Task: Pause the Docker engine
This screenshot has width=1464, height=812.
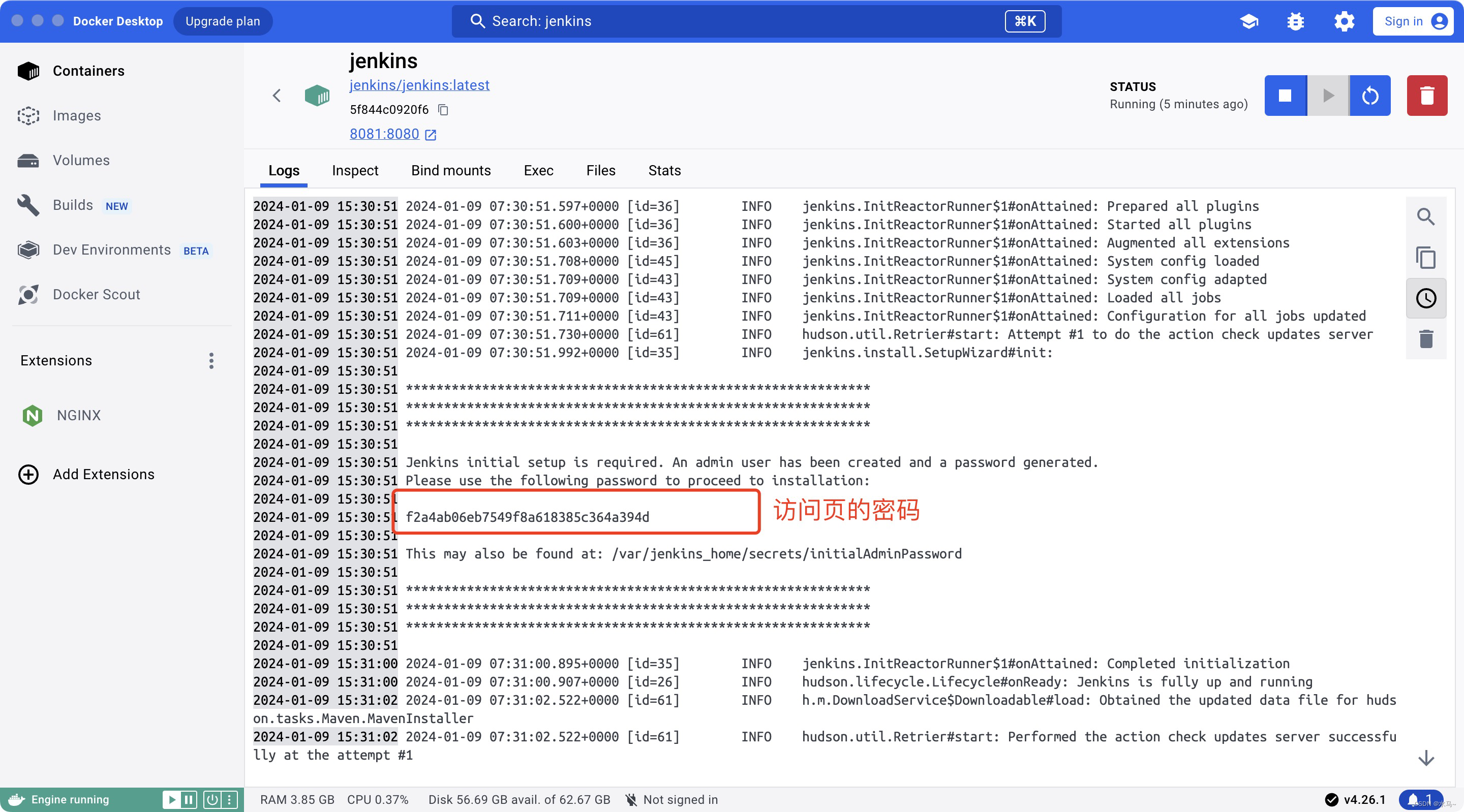Action: click(189, 799)
